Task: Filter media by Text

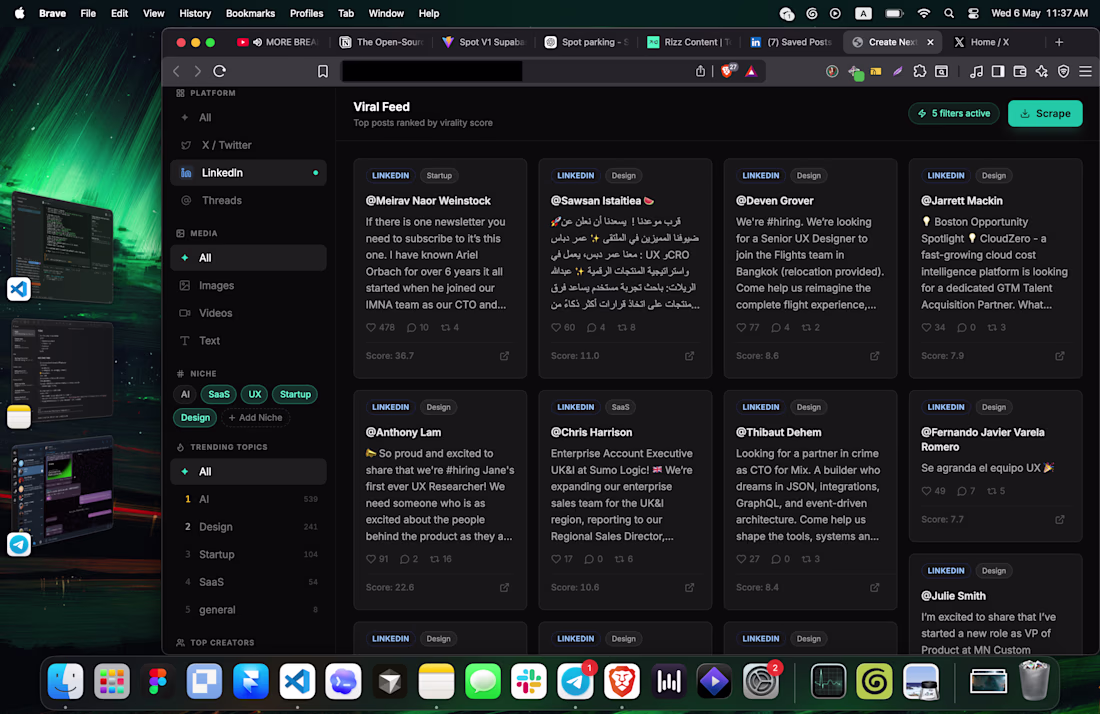Action: [248, 341]
